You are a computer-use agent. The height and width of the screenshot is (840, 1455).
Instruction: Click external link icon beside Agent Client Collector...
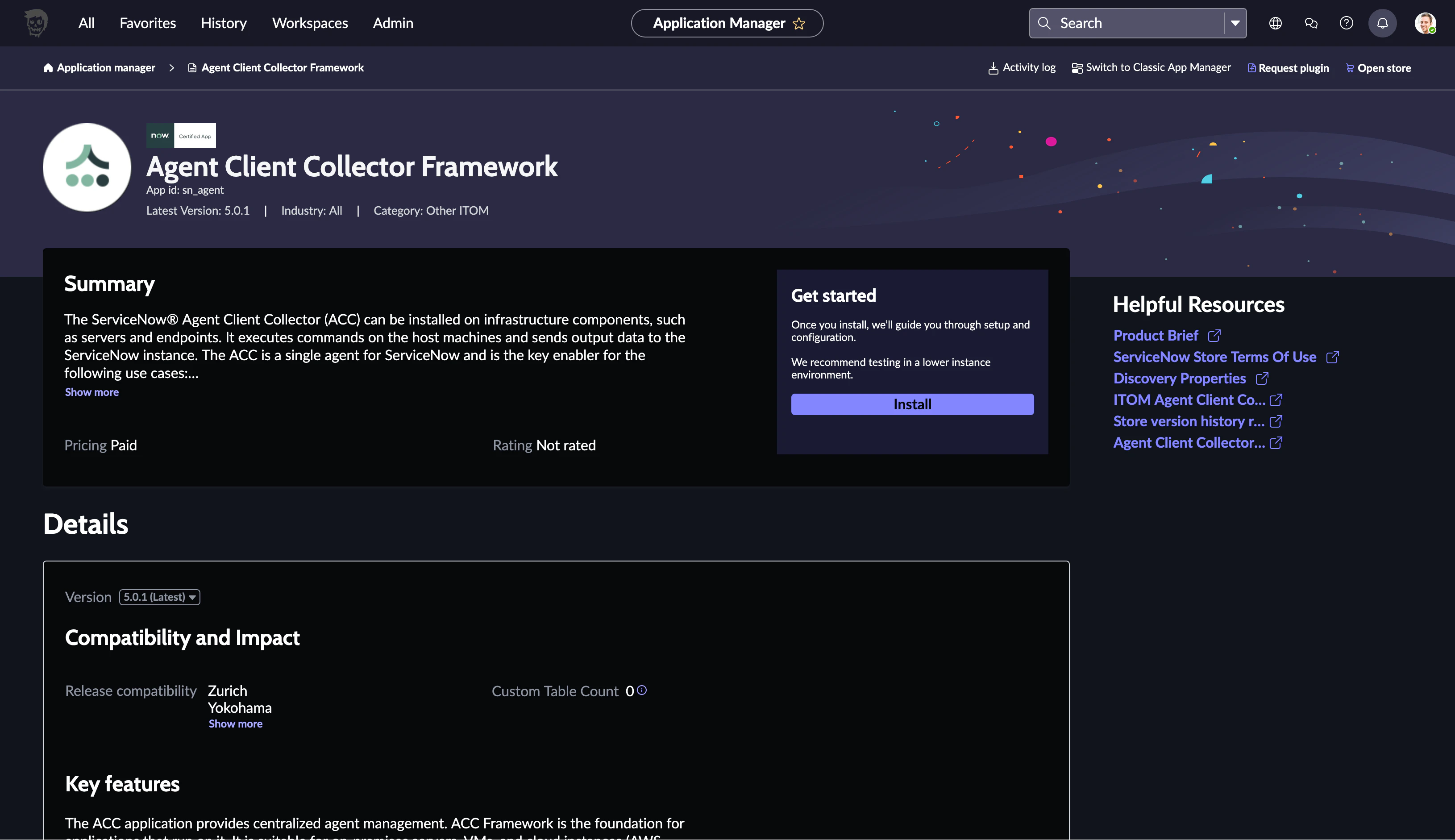pyautogui.click(x=1276, y=442)
